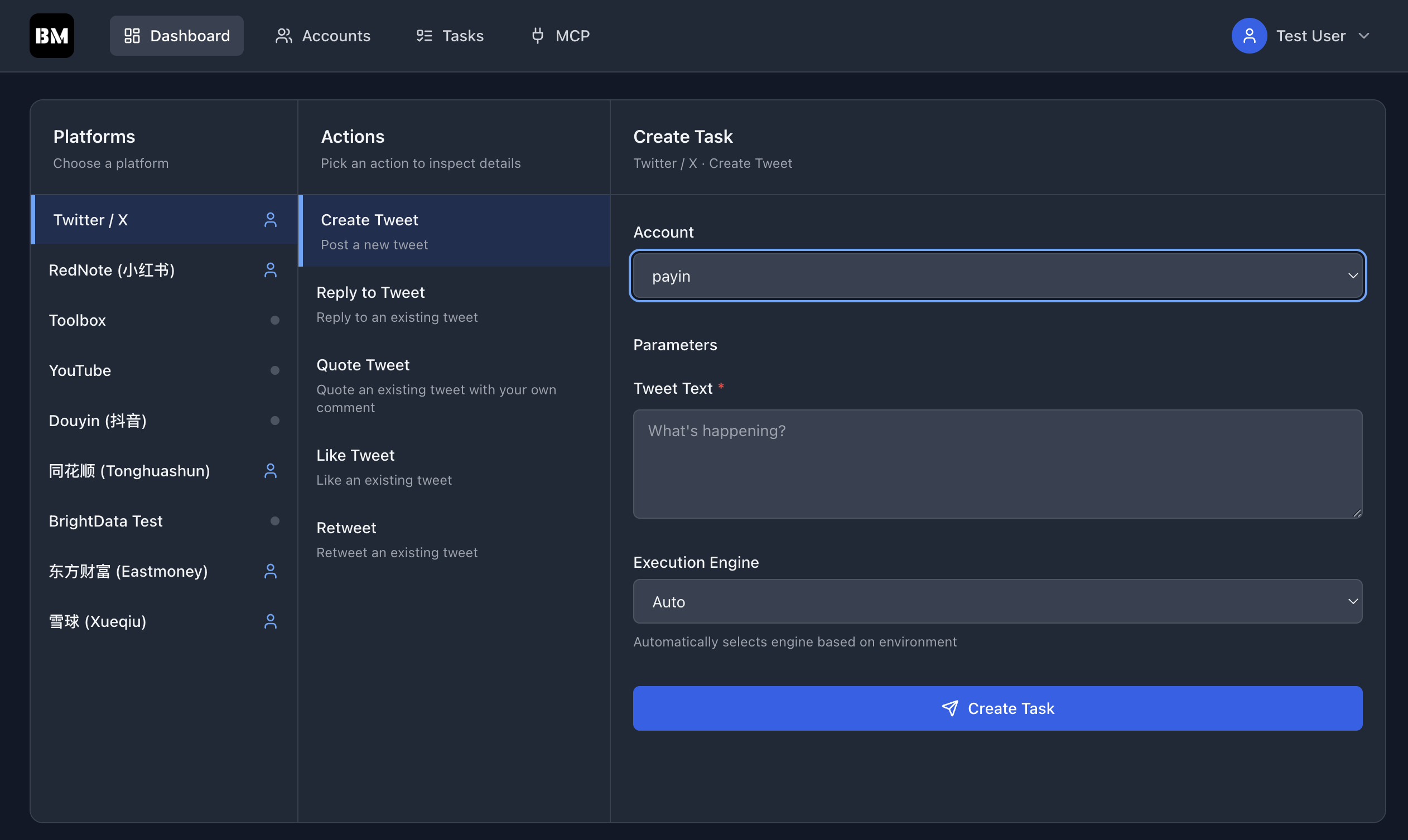
Task: Click the account icon beside Xueqiu
Action: coord(271,621)
